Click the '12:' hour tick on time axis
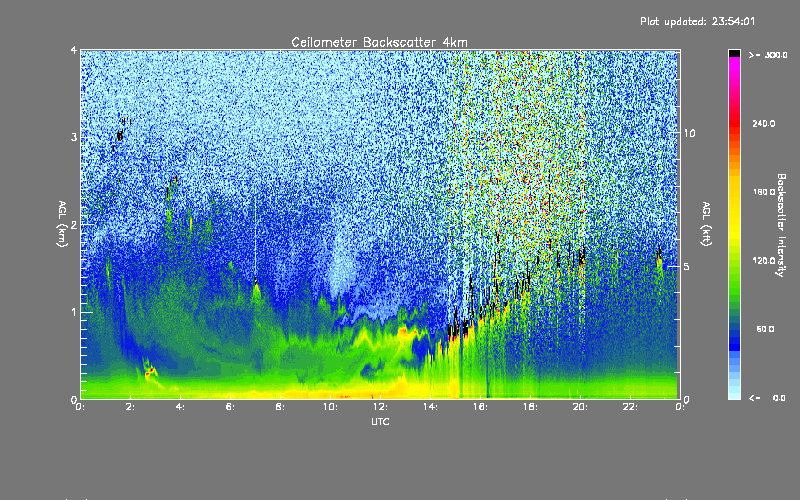The height and width of the screenshot is (500, 800). coord(380,407)
